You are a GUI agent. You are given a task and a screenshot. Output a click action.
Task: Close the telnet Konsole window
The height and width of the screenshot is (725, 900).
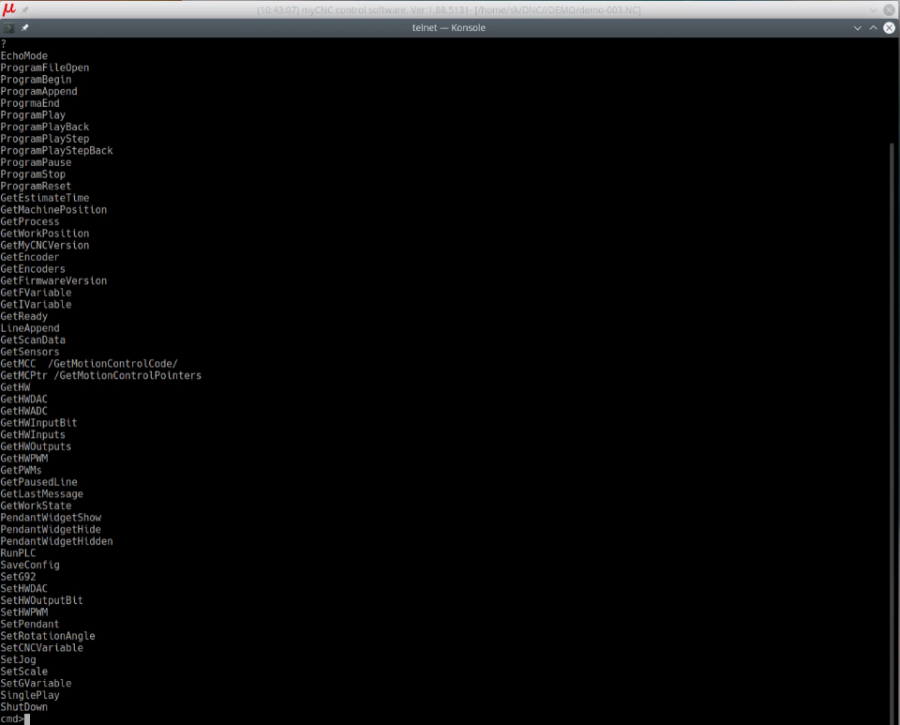[x=889, y=27]
